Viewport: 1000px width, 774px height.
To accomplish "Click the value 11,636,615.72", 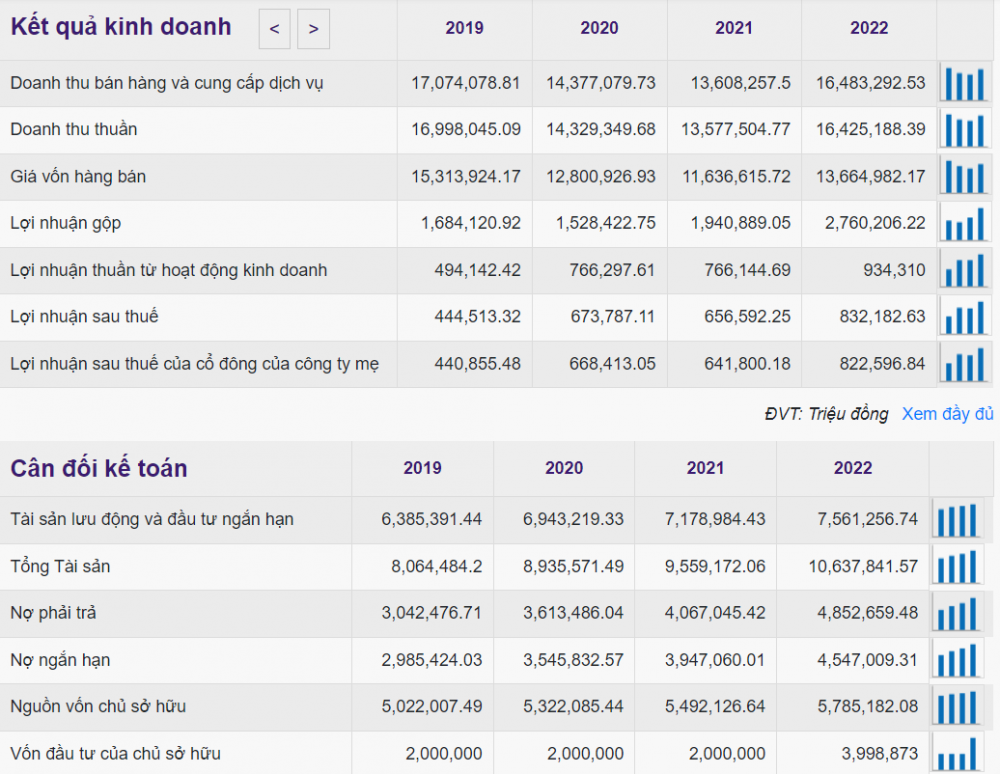I will click(736, 177).
